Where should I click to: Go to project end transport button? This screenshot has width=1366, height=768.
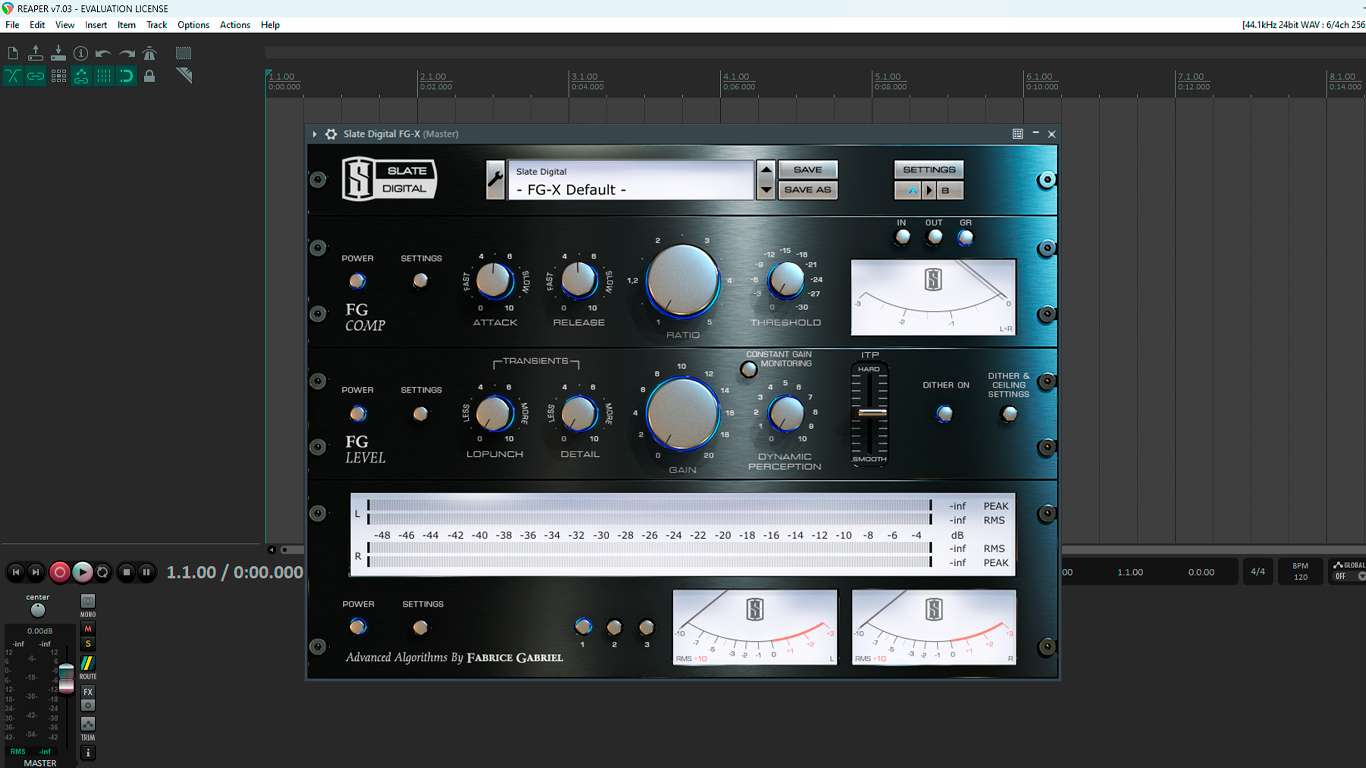[36, 572]
